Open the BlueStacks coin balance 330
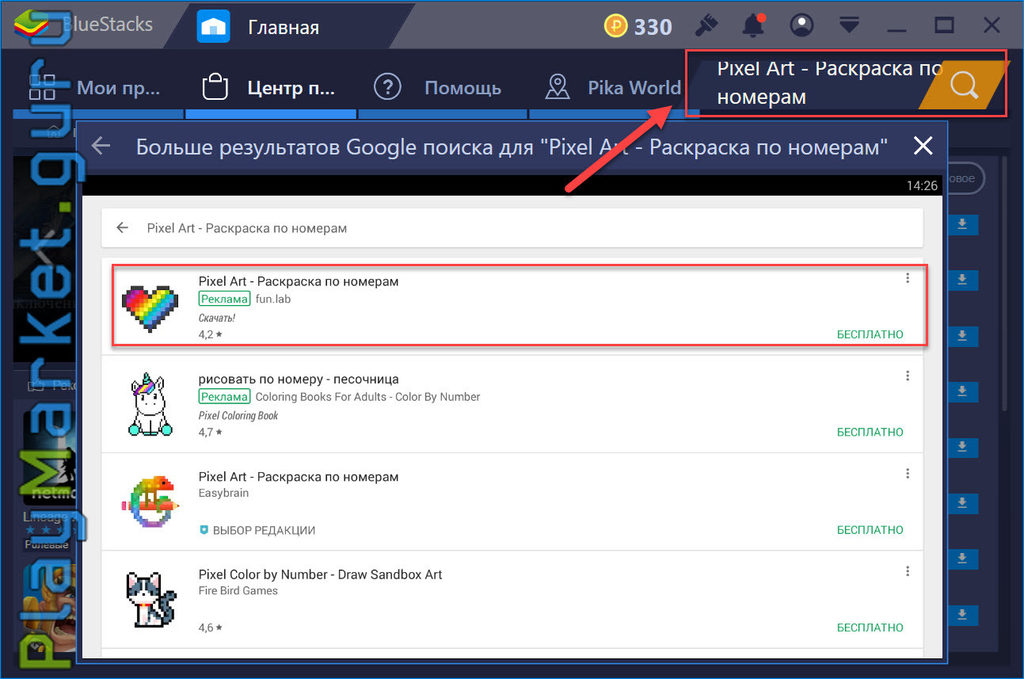1024x679 pixels. click(x=637, y=26)
